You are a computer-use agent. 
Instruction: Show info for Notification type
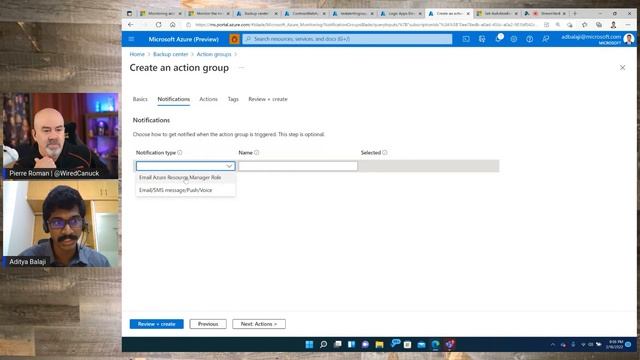(x=180, y=153)
